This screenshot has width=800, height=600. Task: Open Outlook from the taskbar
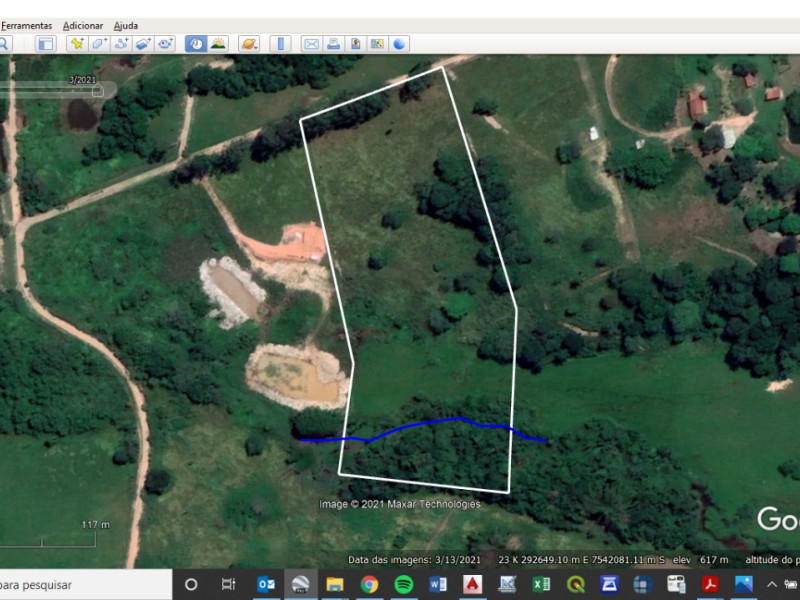[x=266, y=585]
